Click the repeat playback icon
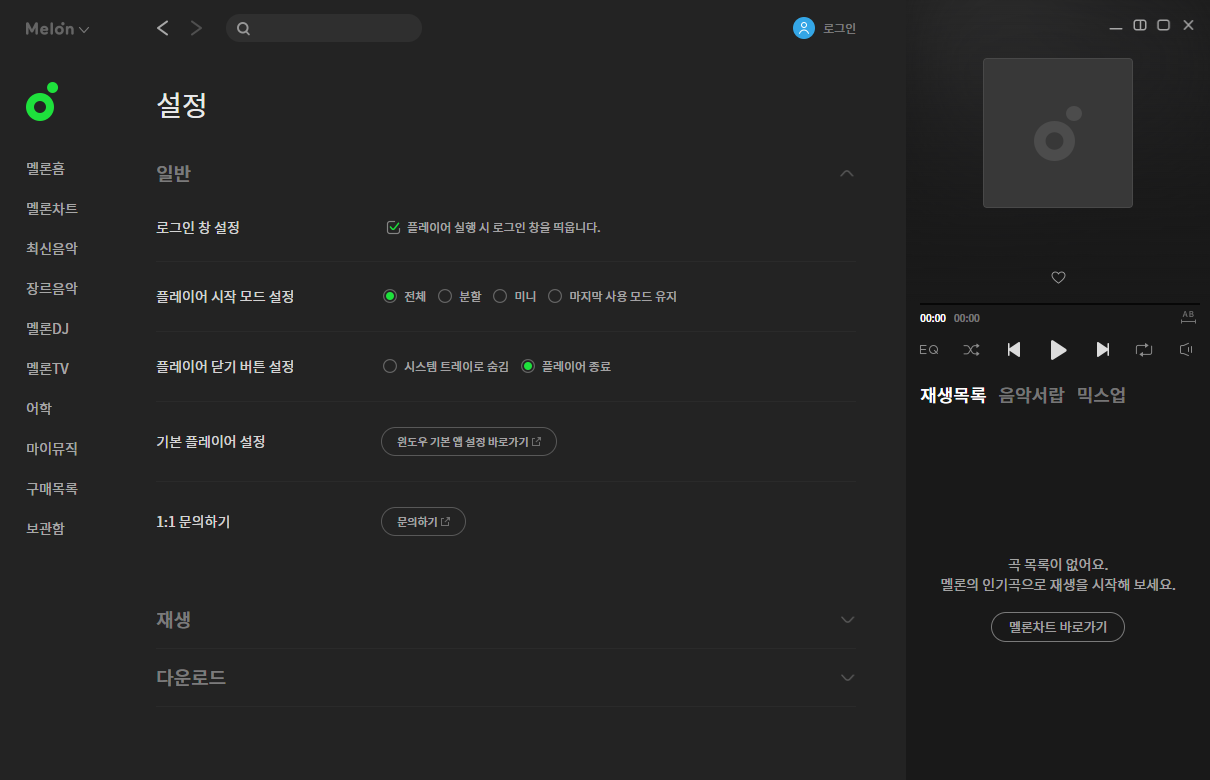Image resolution: width=1210 pixels, height=780 pixels. pyautogui.click(x=1145, y=349)
